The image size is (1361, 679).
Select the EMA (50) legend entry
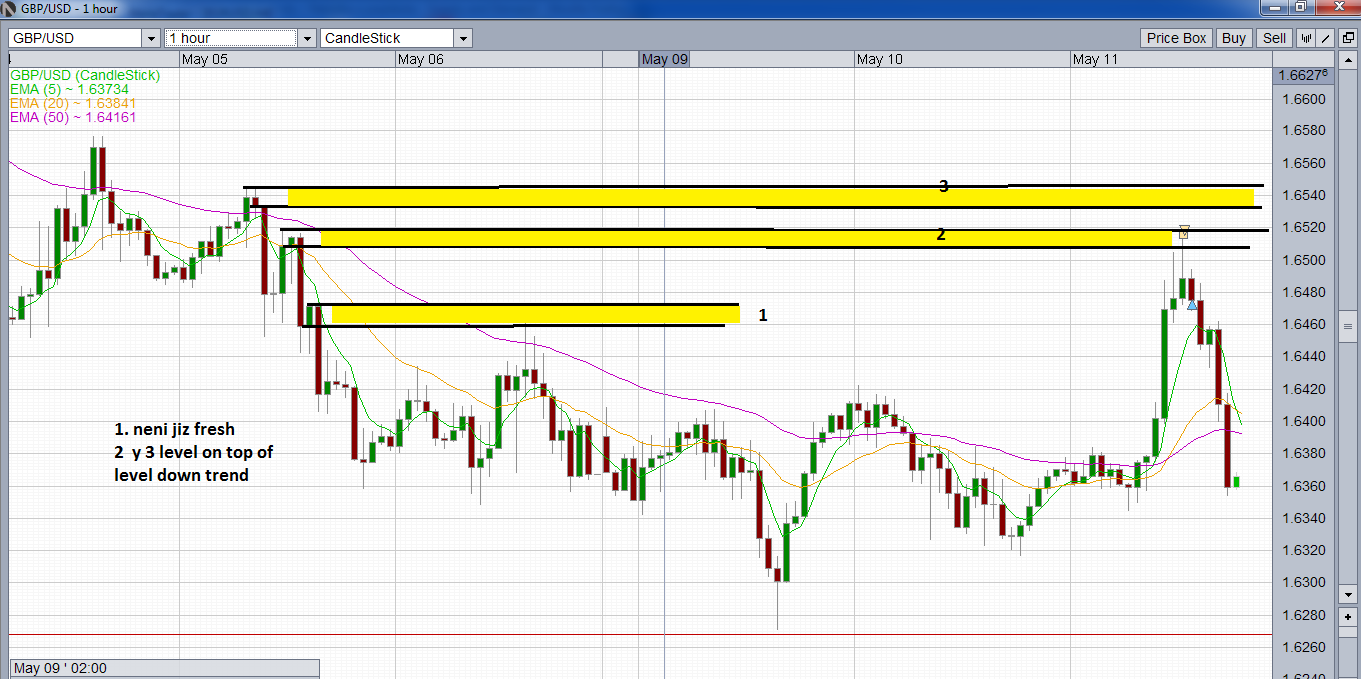(73, 117)
